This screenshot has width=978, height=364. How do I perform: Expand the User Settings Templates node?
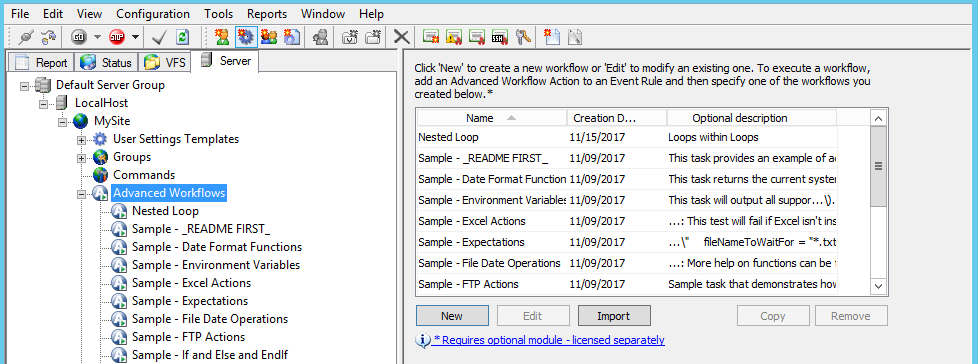pyautogui.click(x=81, y=140)
